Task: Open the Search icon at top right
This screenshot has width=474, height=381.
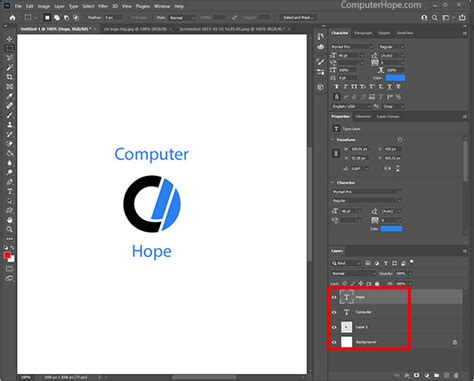Action: click(435, 18)
